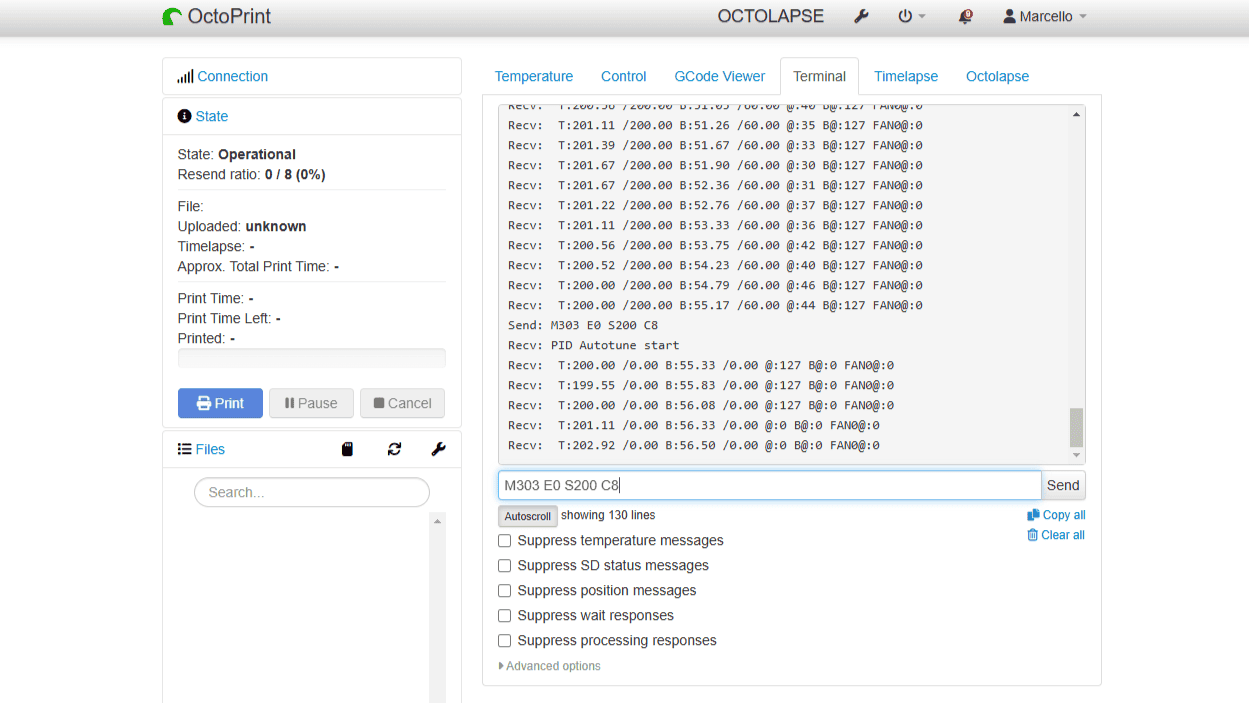This screenshot has height=703, width=1249.
Task: Check Suppress SD status messages
Action: pos(505,566)
